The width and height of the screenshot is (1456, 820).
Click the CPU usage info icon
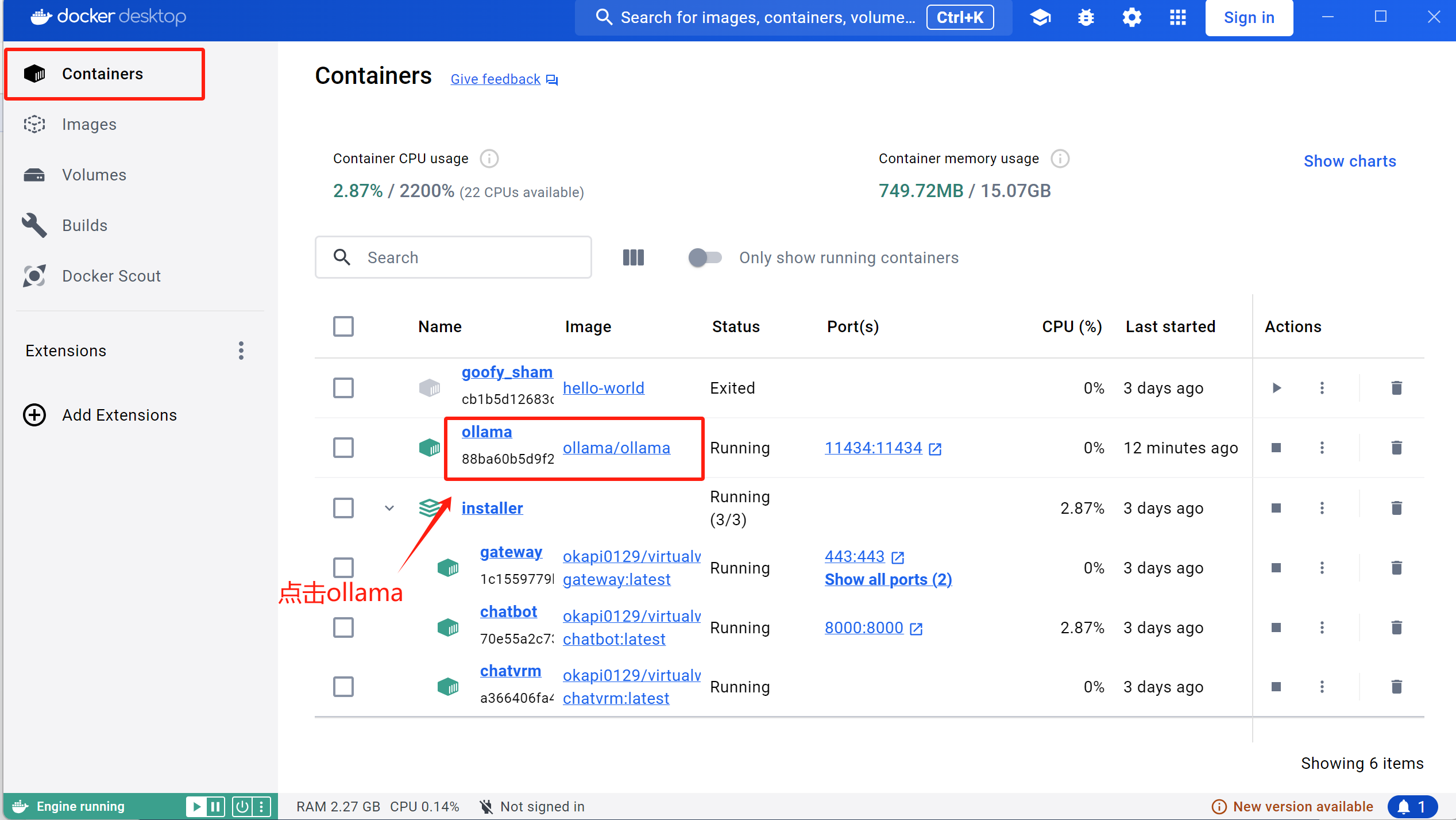tap(489, 159)
